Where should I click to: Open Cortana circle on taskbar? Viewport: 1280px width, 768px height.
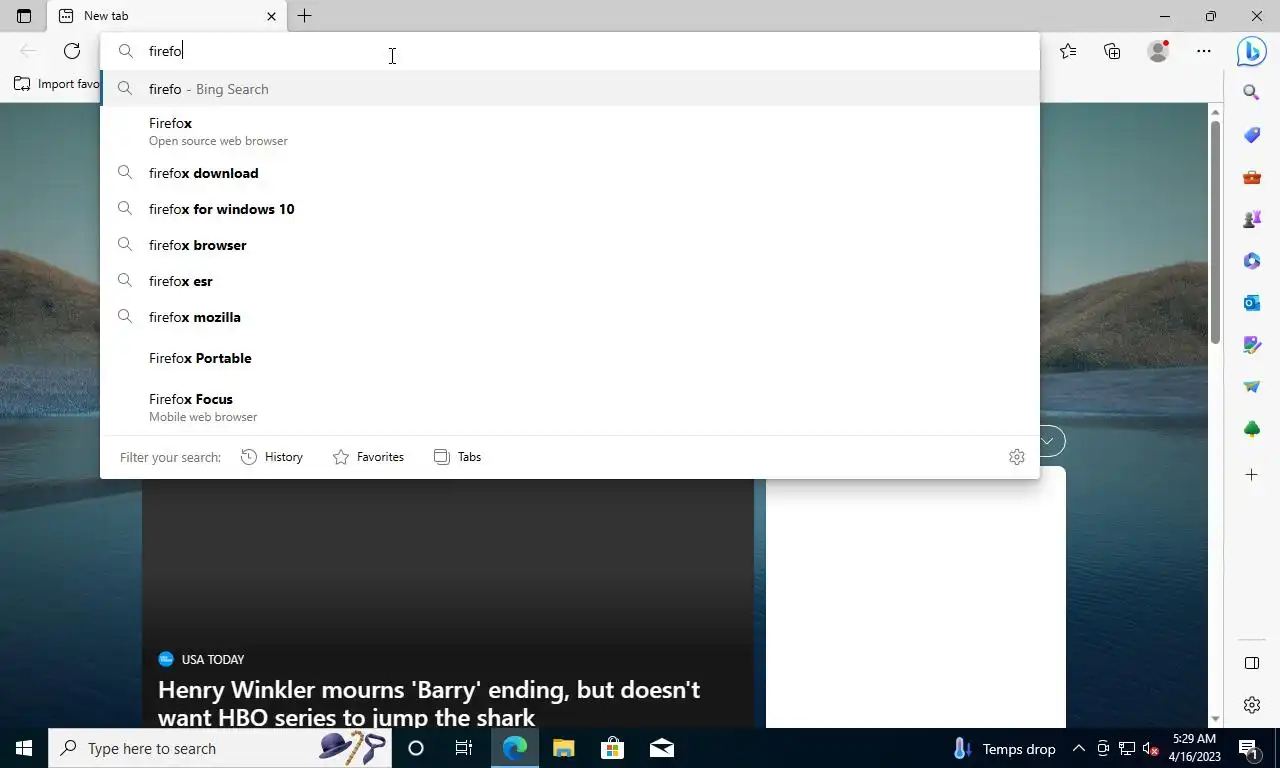pos(416,748)
